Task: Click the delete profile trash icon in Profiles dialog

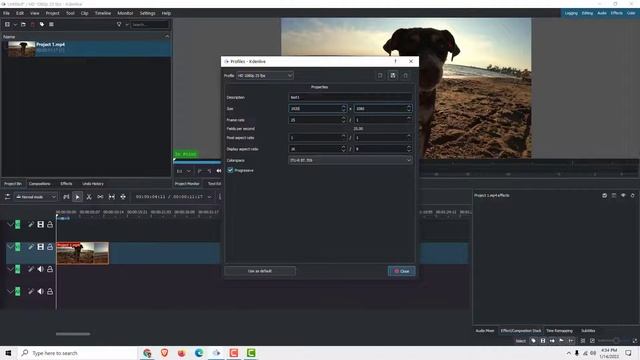Action: [405, 76]
